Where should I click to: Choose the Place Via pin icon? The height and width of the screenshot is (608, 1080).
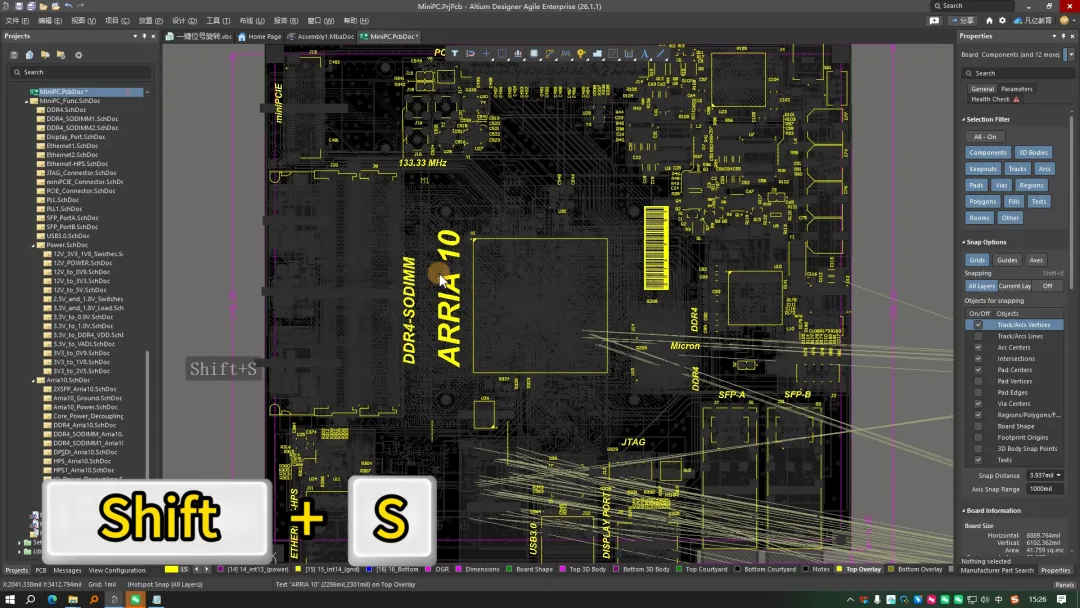click(x=581, y=53)
